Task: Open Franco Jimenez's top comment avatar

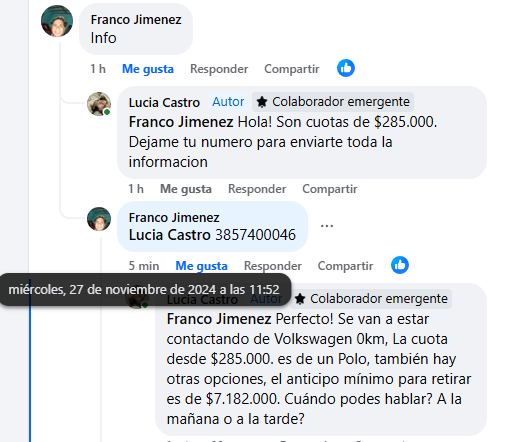Action: [x=57, y=21]
